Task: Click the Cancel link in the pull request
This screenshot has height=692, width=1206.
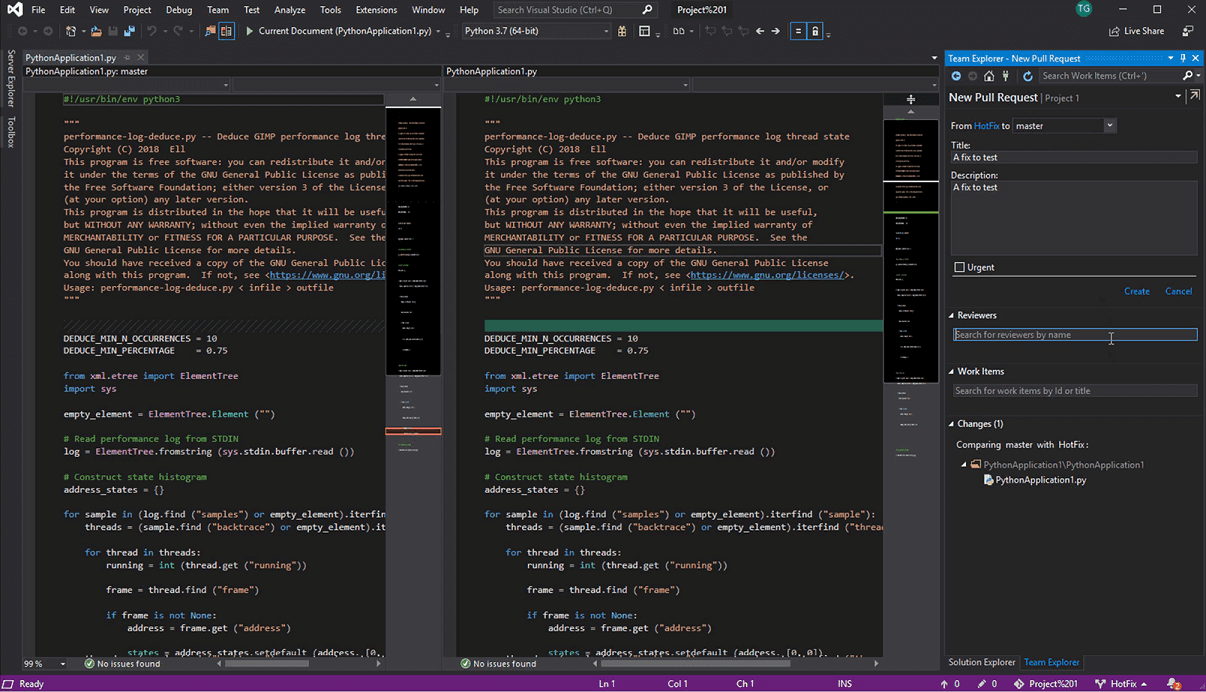Action: (x=1178, y=291)
